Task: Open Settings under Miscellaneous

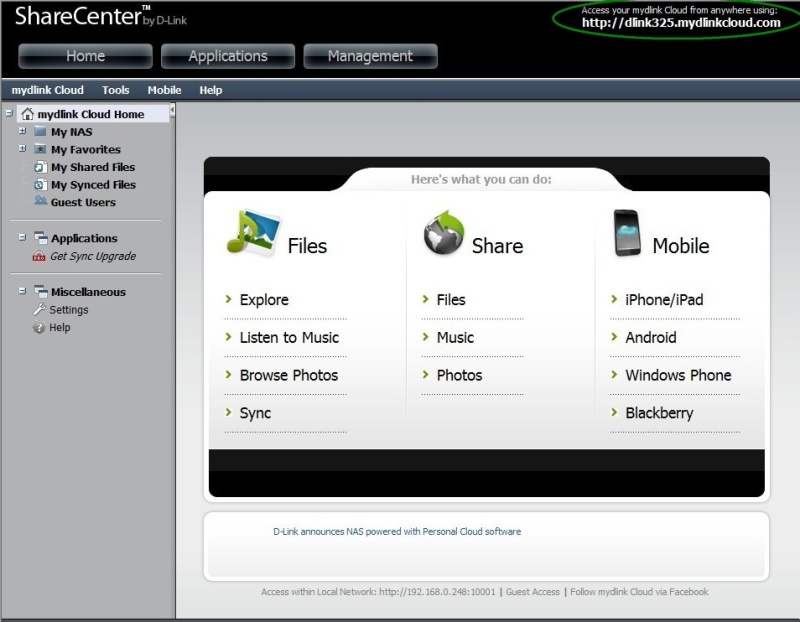Action: coord(69,310)
